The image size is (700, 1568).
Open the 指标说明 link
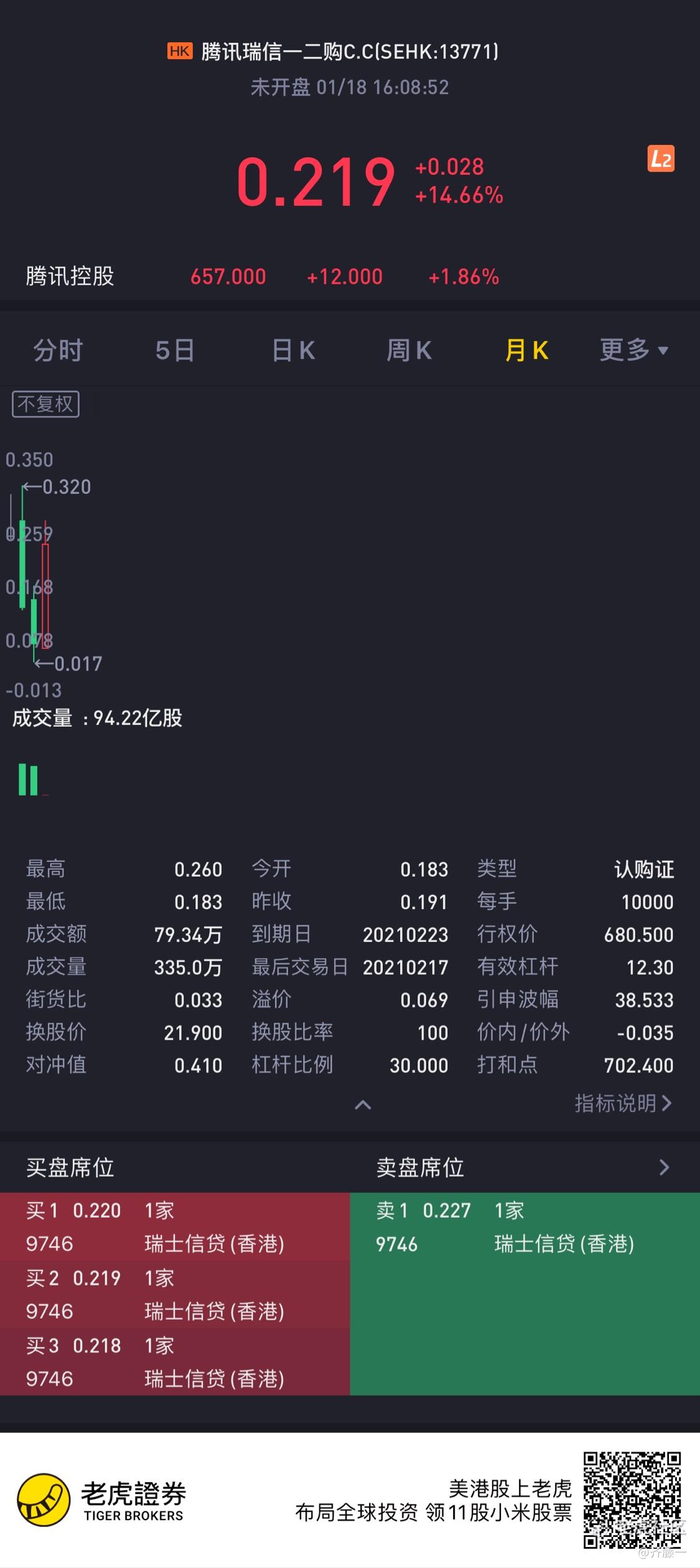tap(623, 1103)
